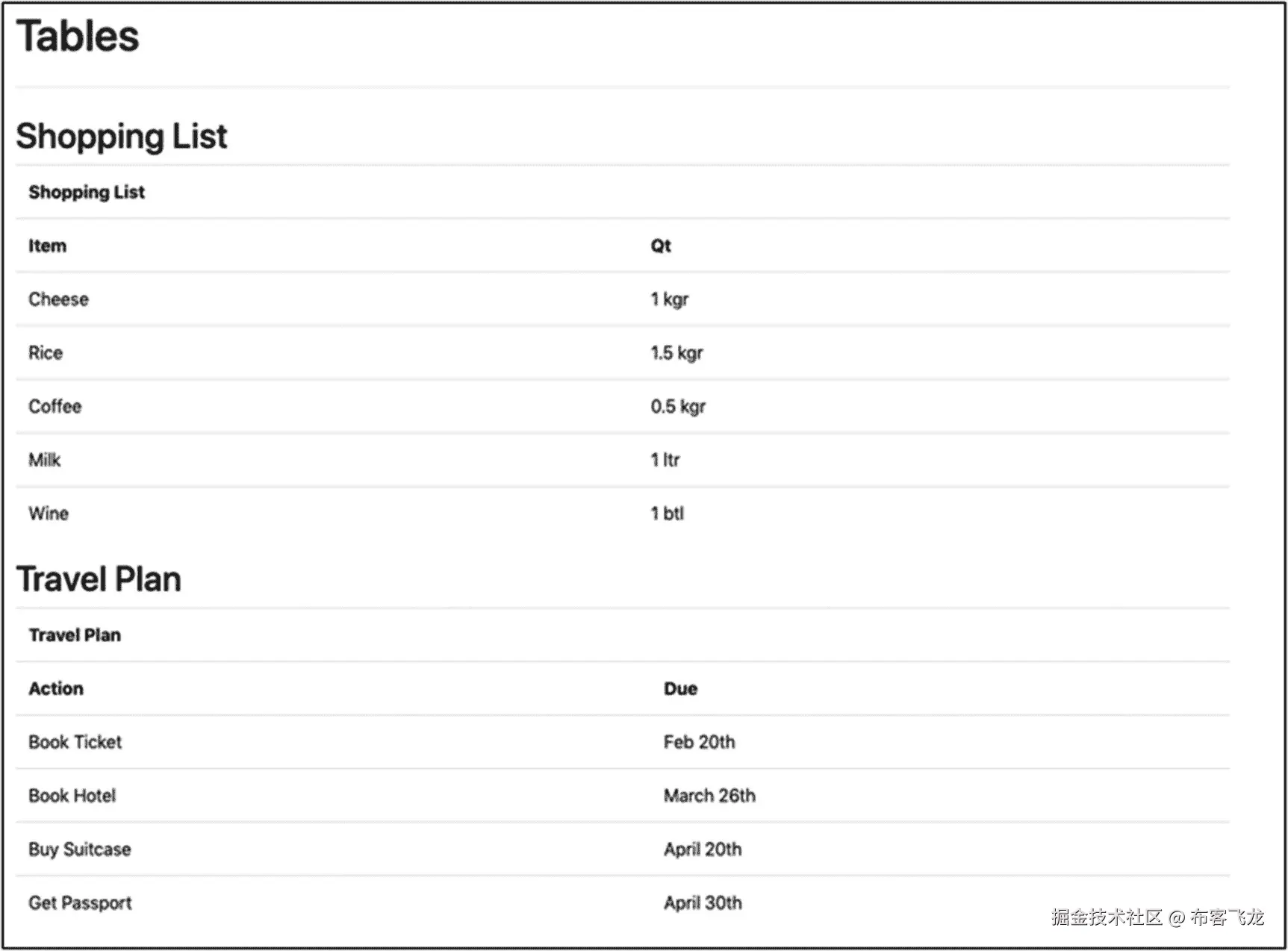Click the Due column header
This screenshot has height=951, width=1288.
pyautogui.click(x=680, y=688)
